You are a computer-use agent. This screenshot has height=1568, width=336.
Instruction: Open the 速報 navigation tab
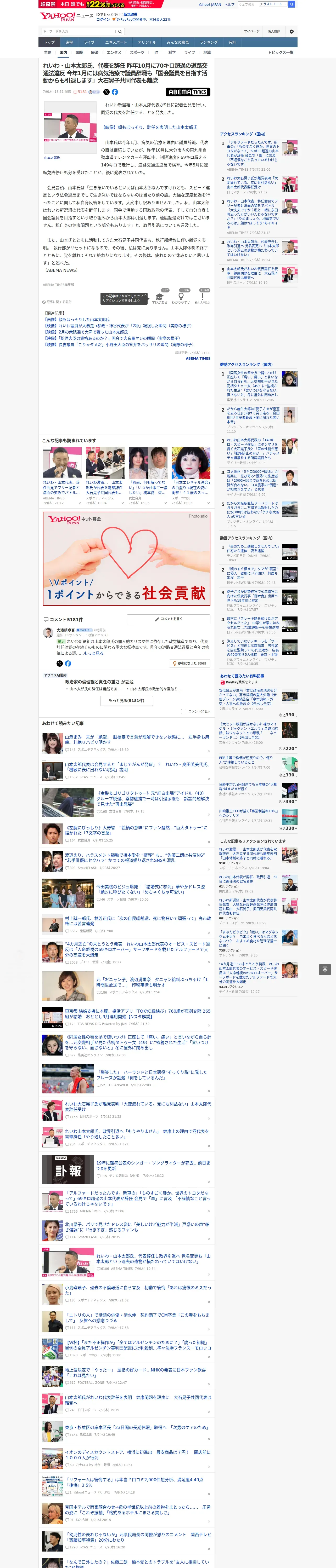(69, 43)
